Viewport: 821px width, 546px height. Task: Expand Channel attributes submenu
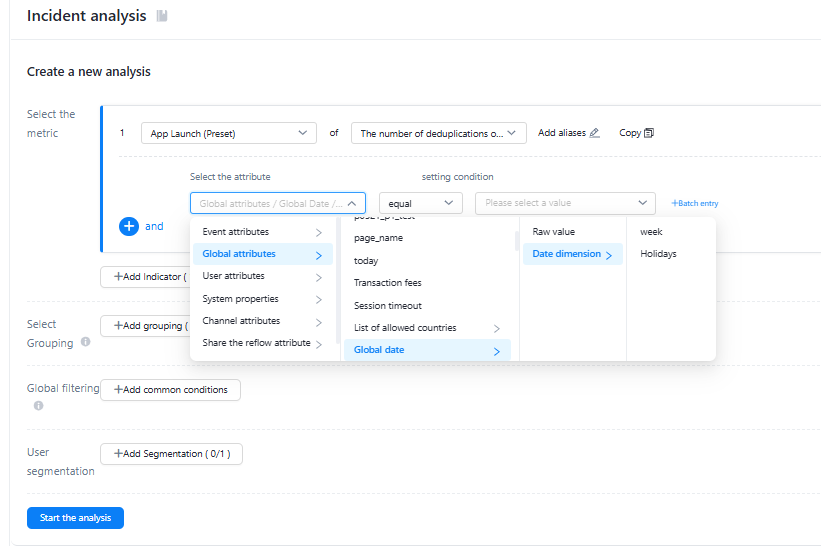(263, 321)
